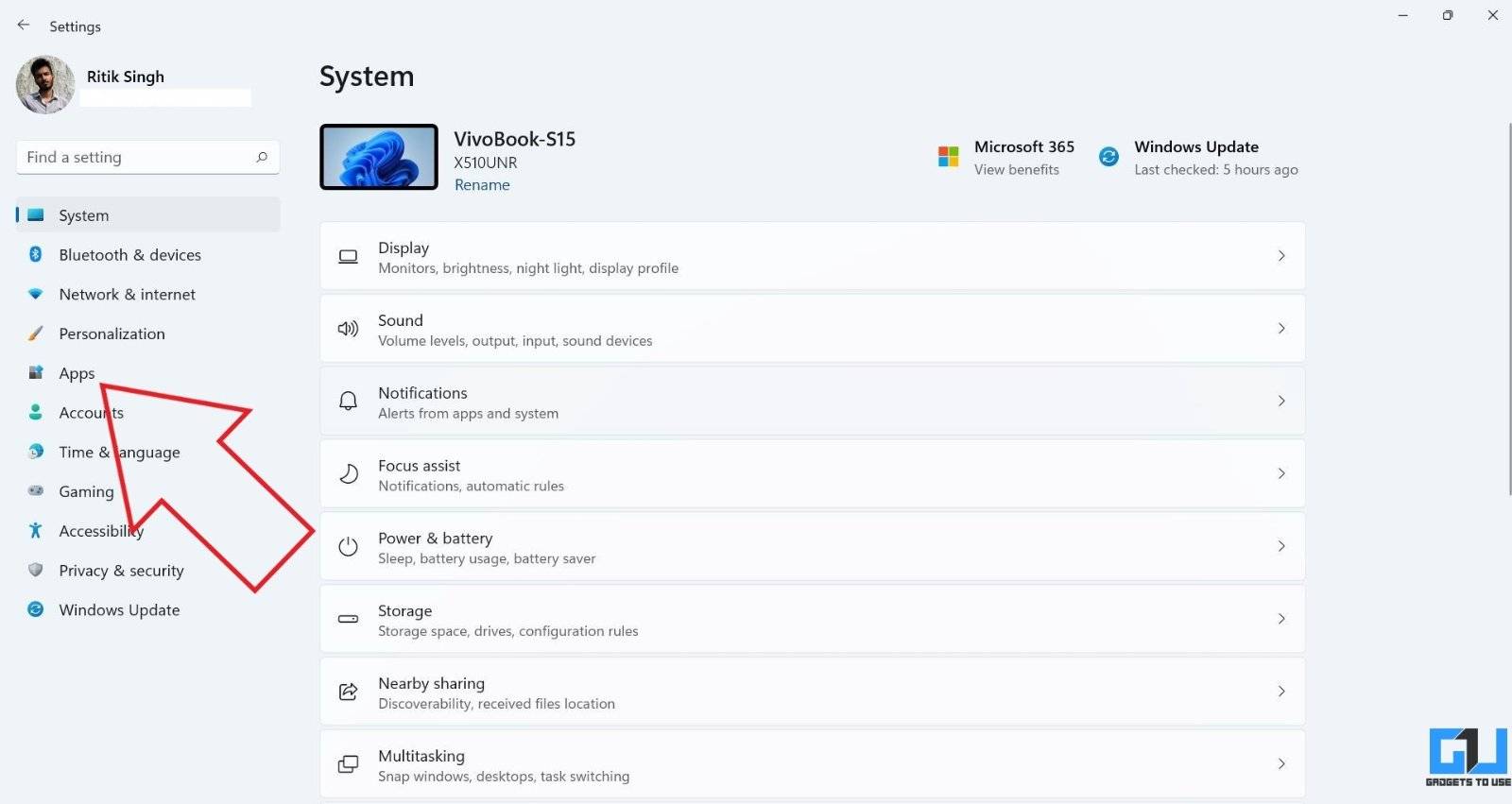The image size is (1512, 804).
Task: Click 'Discoverability, received files location' text
Action: point(496,704)
